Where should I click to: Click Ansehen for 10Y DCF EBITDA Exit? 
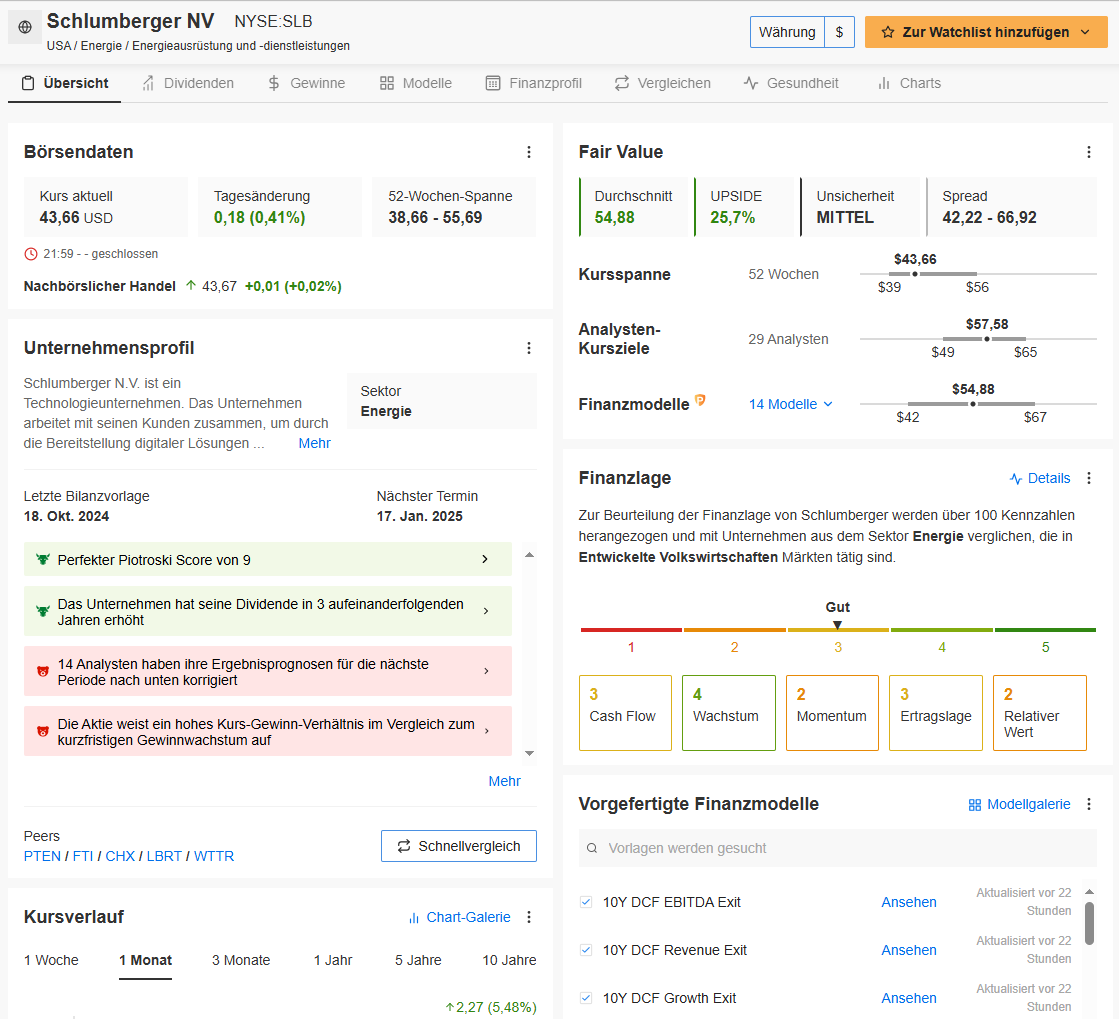pyautogui.click(x=908, y=901)
